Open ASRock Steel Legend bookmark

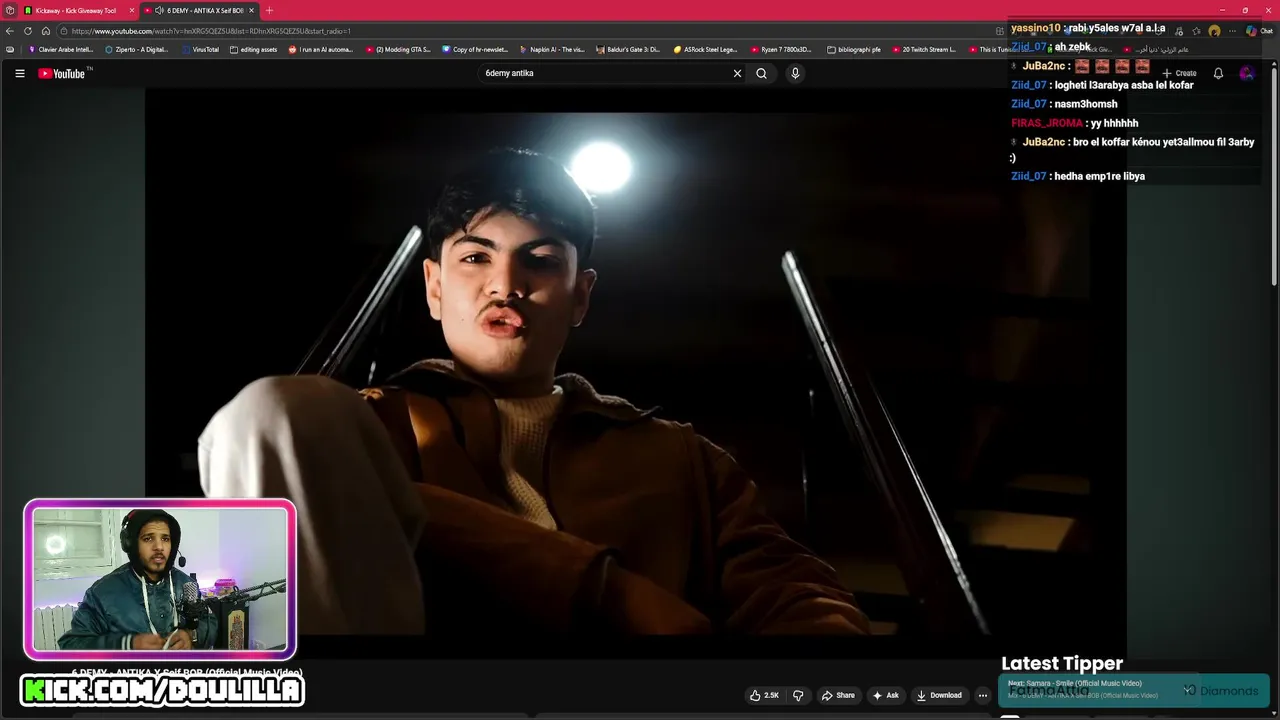[x=706, y=49]
